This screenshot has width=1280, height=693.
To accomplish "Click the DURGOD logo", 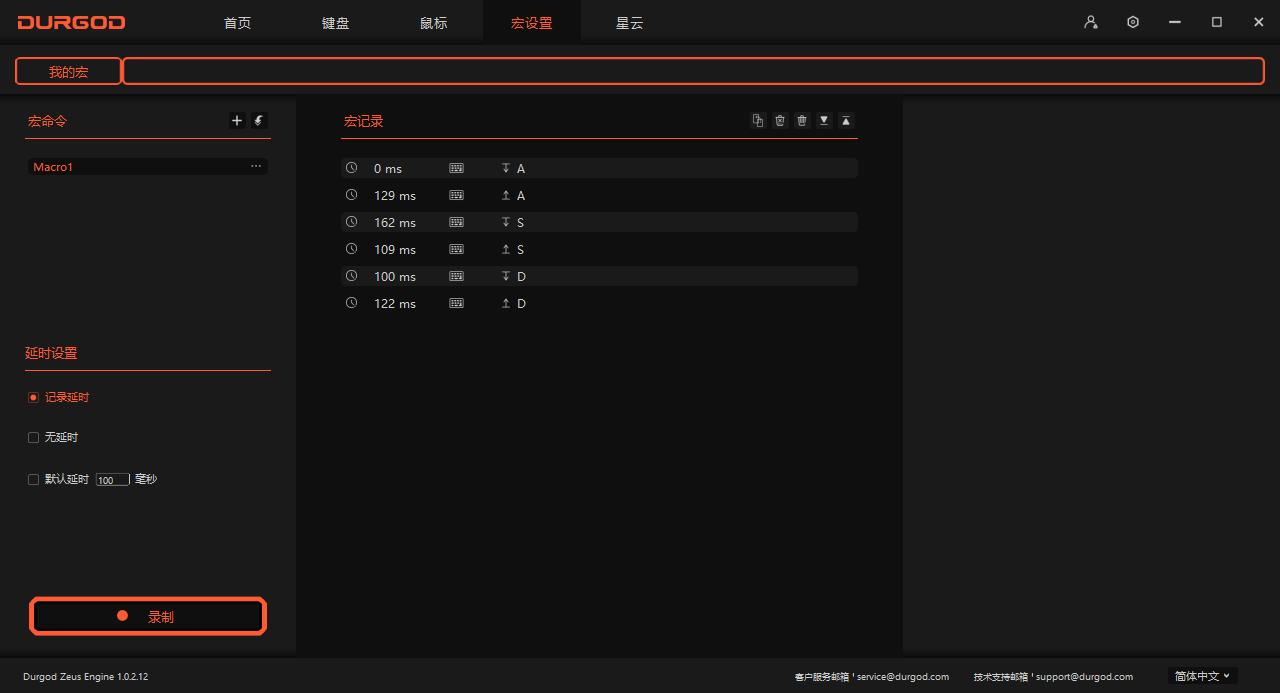I will (x=71, y=22).
